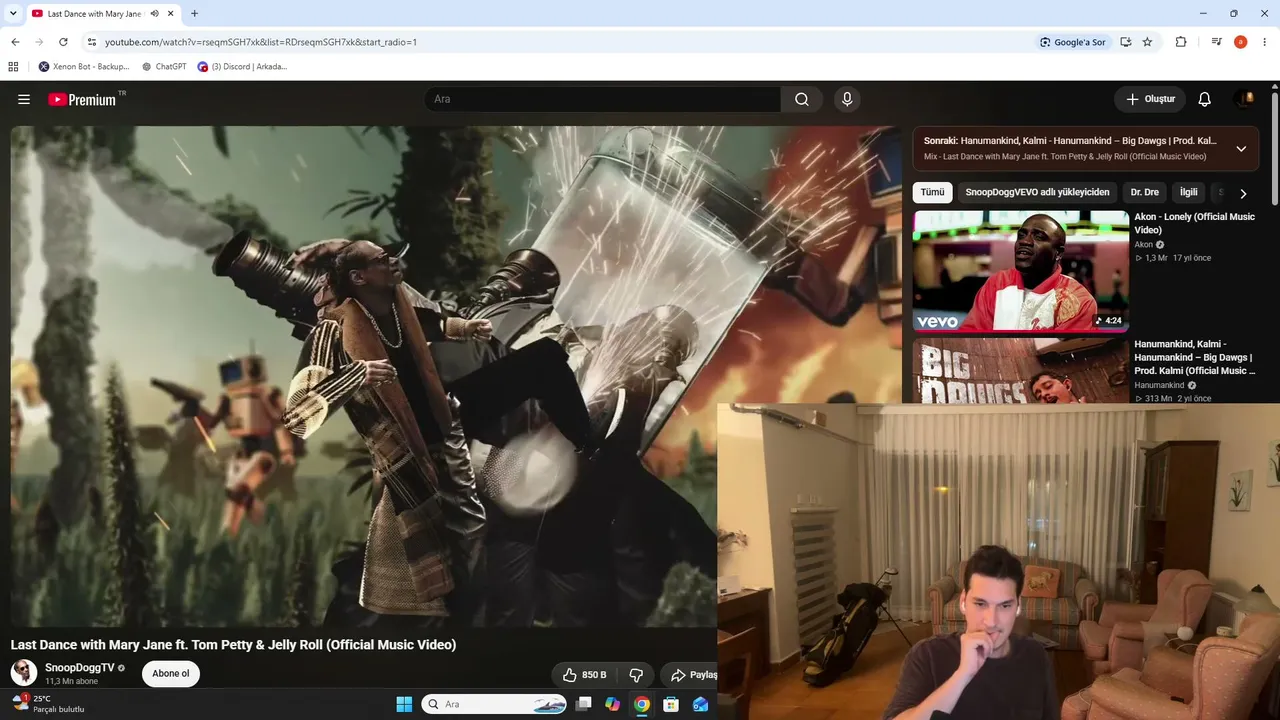The image size is (1280, 720).
Task: Open Akon - Lonely video title
Action: pyautogui.click(x=1194, y=223)
